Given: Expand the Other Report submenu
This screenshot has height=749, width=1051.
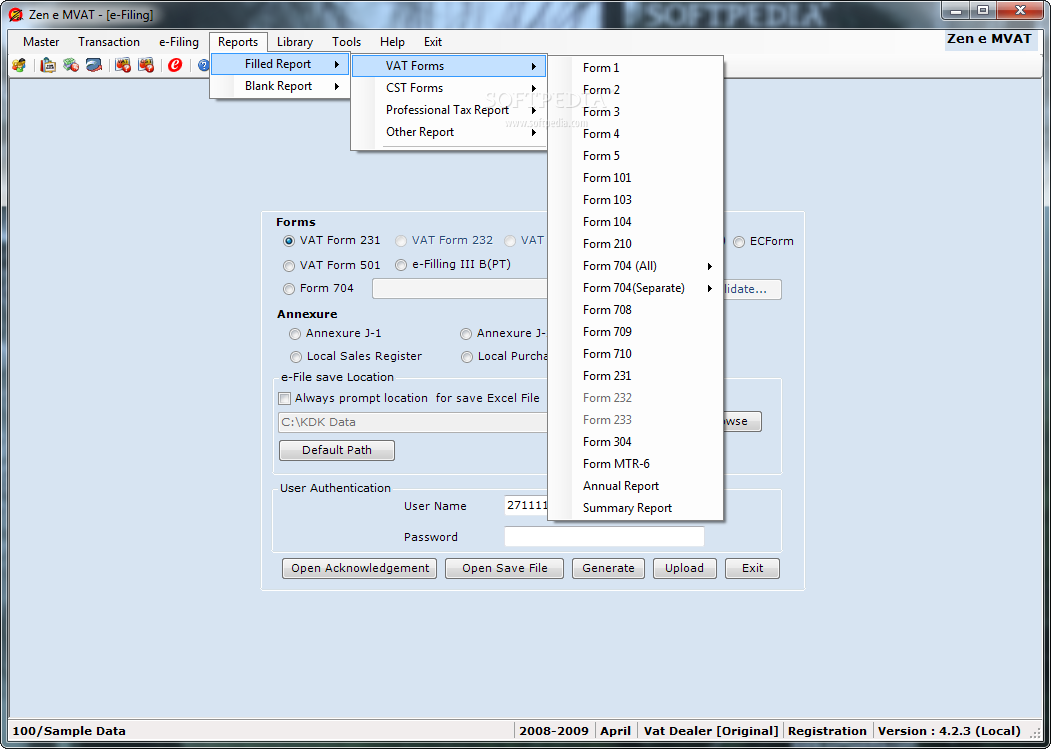Looking at the screenshot, I should tap(448, 132).
